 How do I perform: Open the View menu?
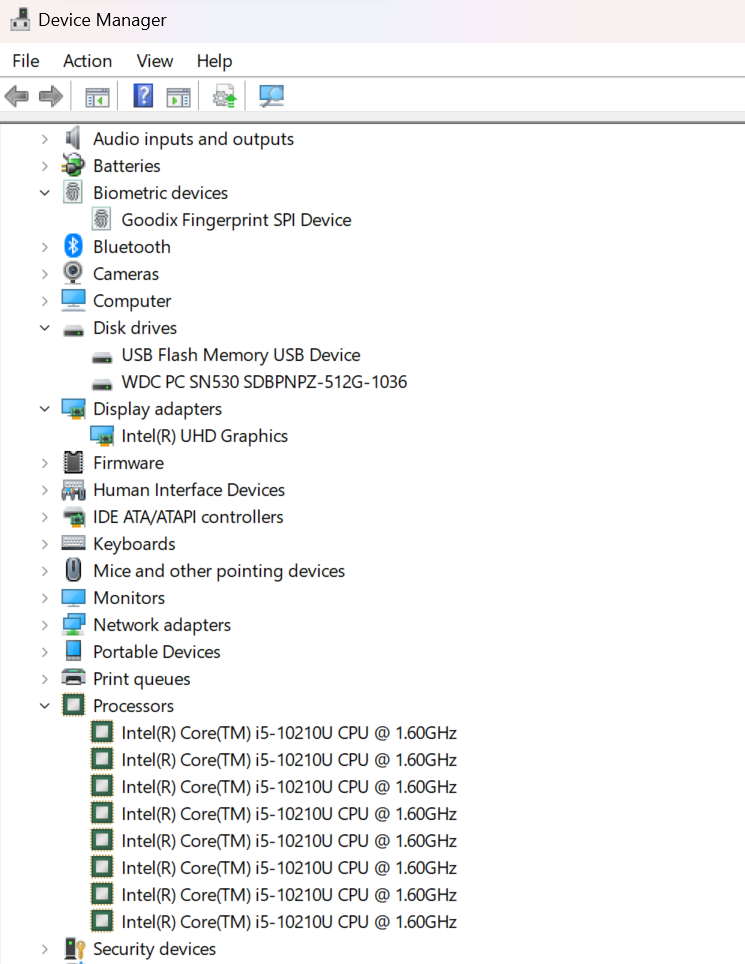tap(155, 61)
